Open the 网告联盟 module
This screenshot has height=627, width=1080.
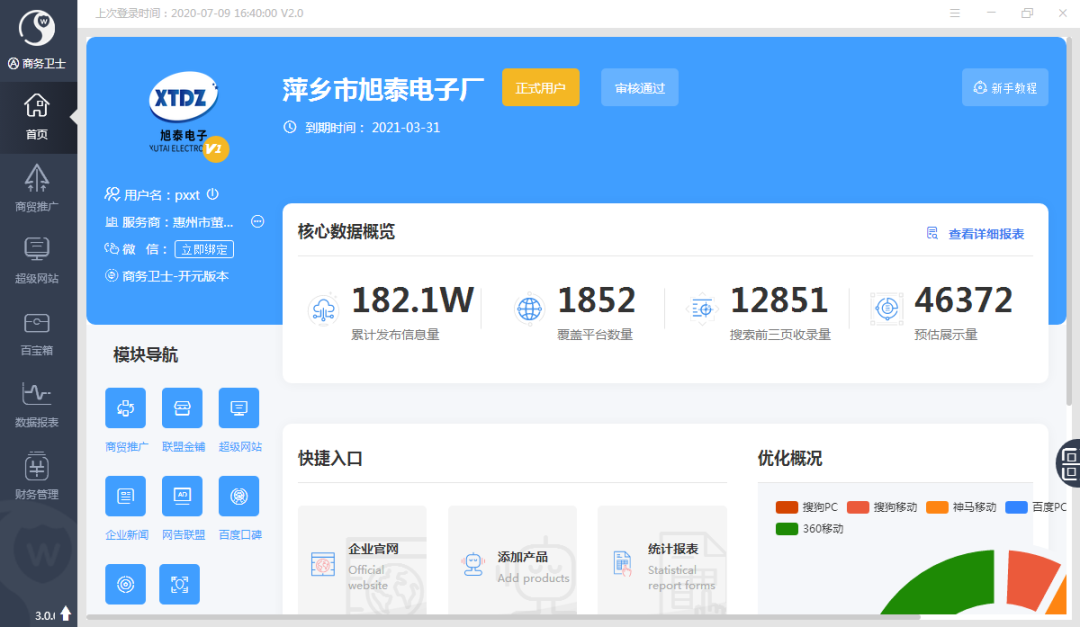(x=182, y=496)
